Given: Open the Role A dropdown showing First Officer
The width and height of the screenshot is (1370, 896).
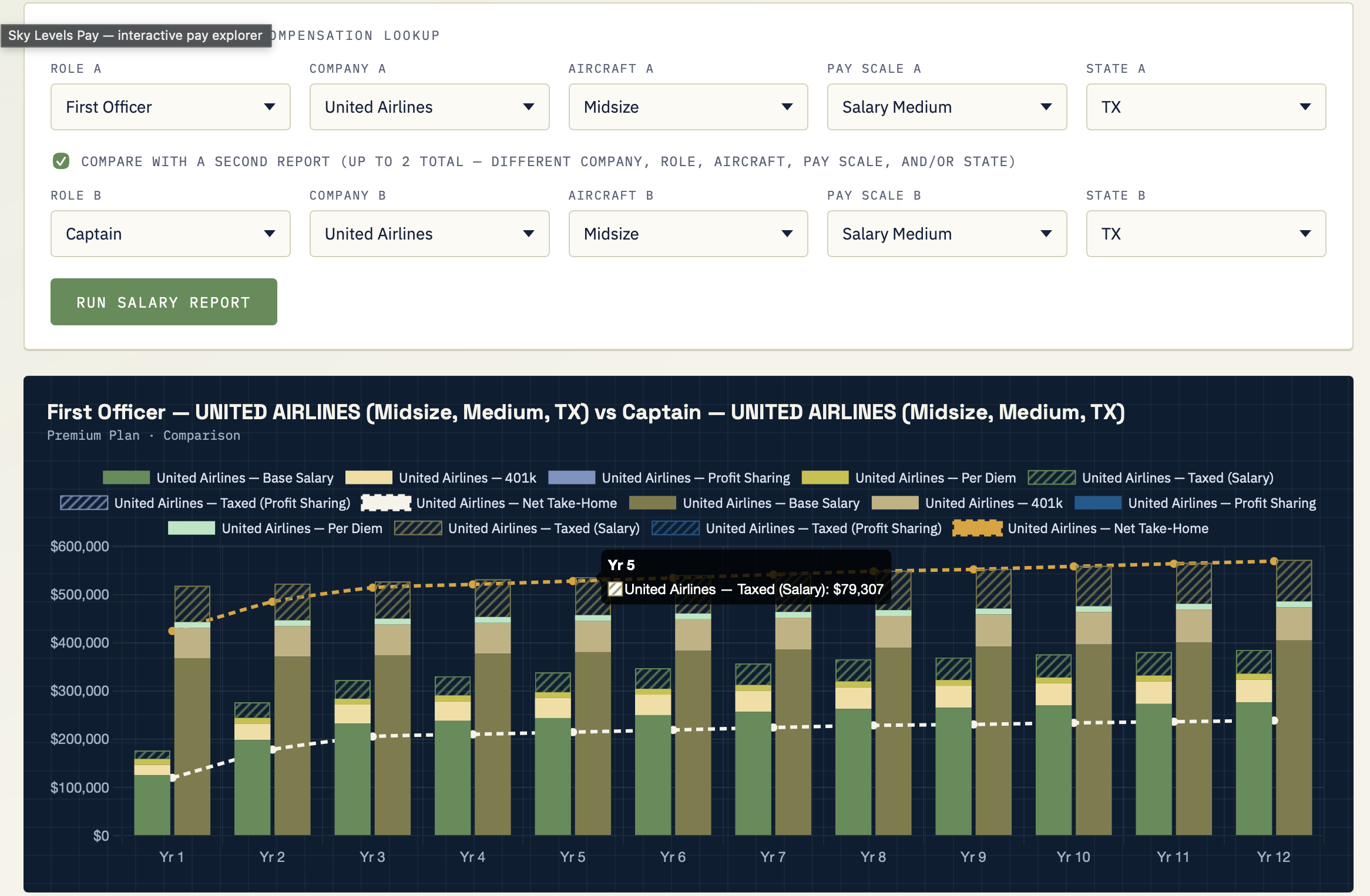Looking at the screenshot, I should click(x=170, y=107).
